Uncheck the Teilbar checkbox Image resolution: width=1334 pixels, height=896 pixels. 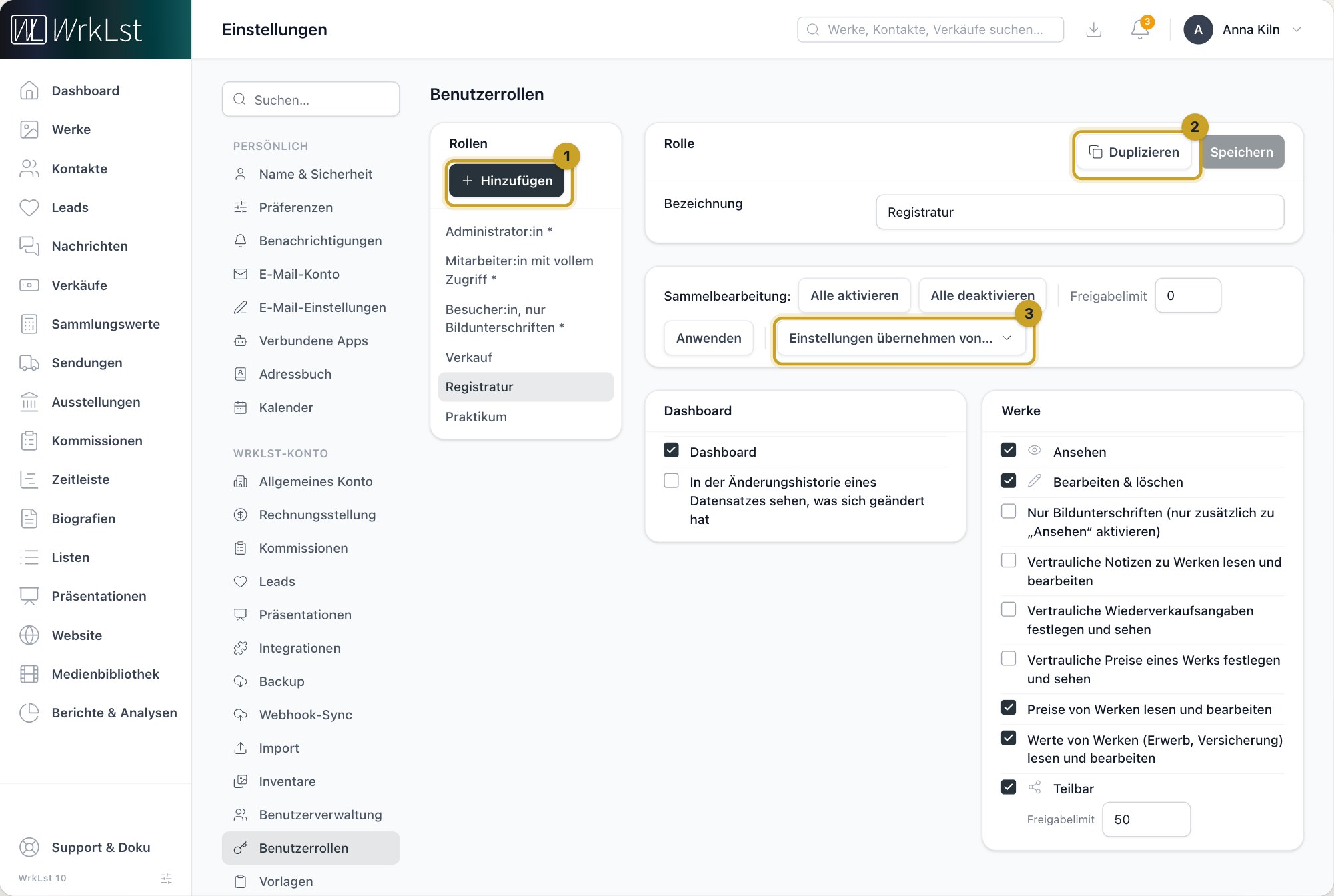coord(1009,787)
